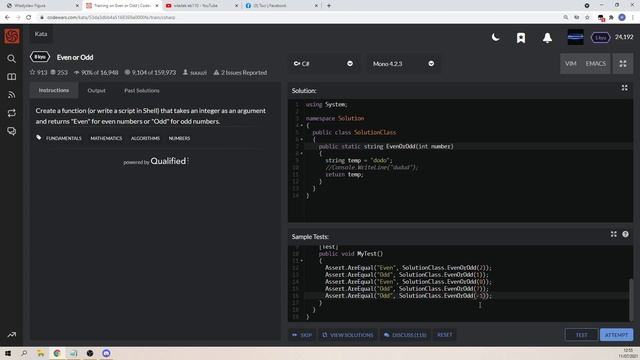Toggle dark mode moon icon
Screen dimensions: 640x360
coord(495,38)
